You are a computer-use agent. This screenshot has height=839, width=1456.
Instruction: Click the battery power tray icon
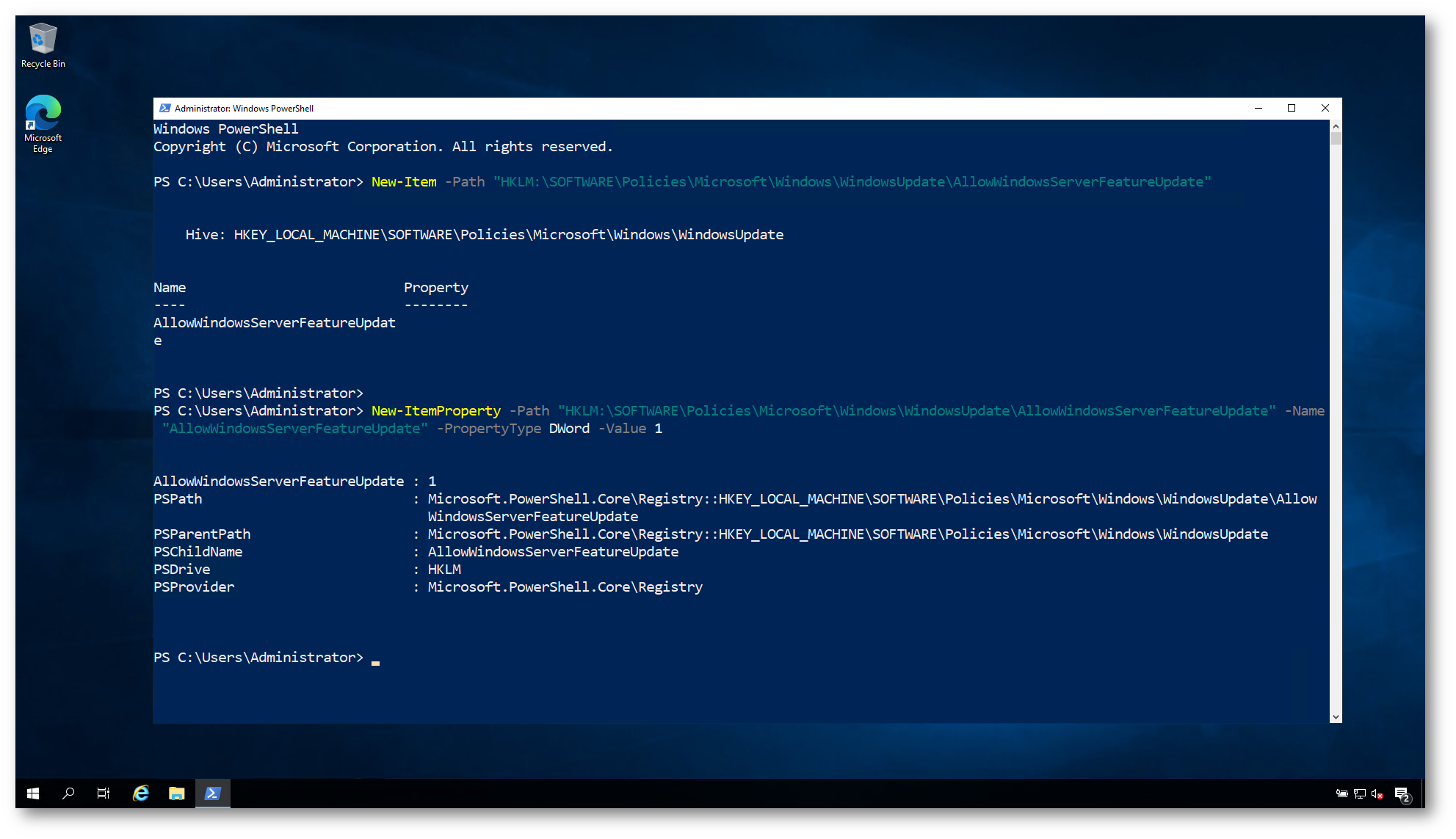point(1341,793)
